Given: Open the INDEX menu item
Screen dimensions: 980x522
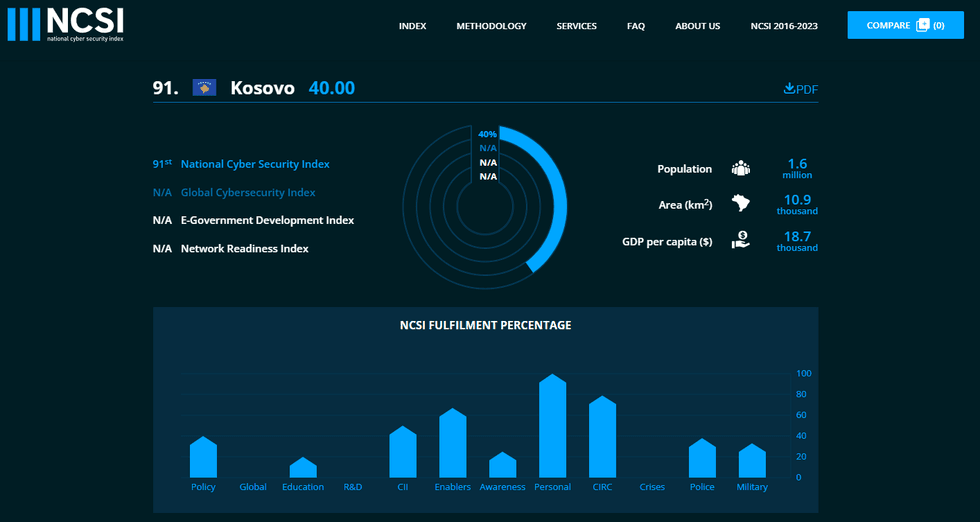Looking at the screenshot, I should click(x=412, y=26).
